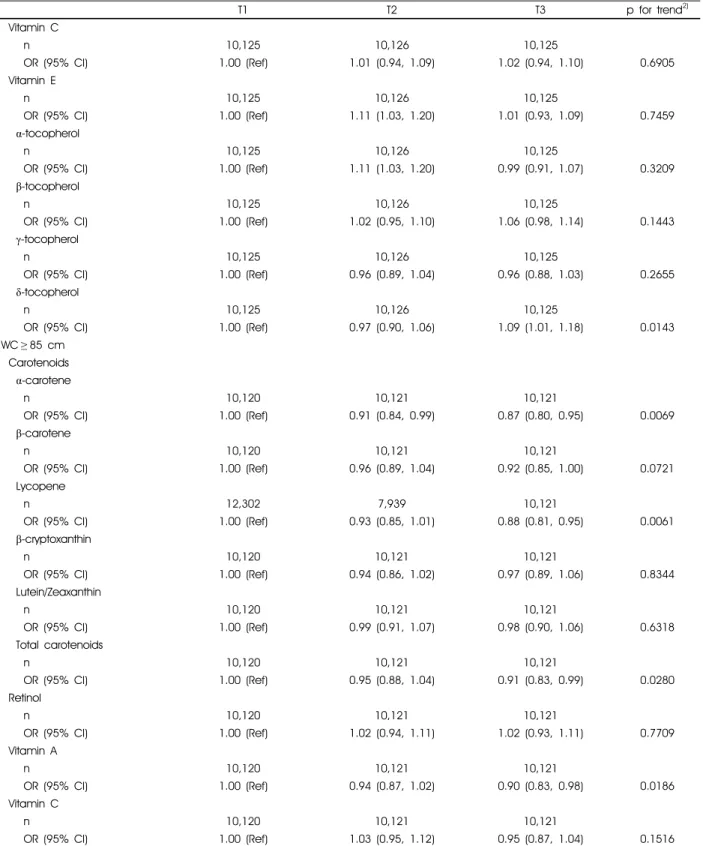Select the Lycopene row label

tap(40, 486)
